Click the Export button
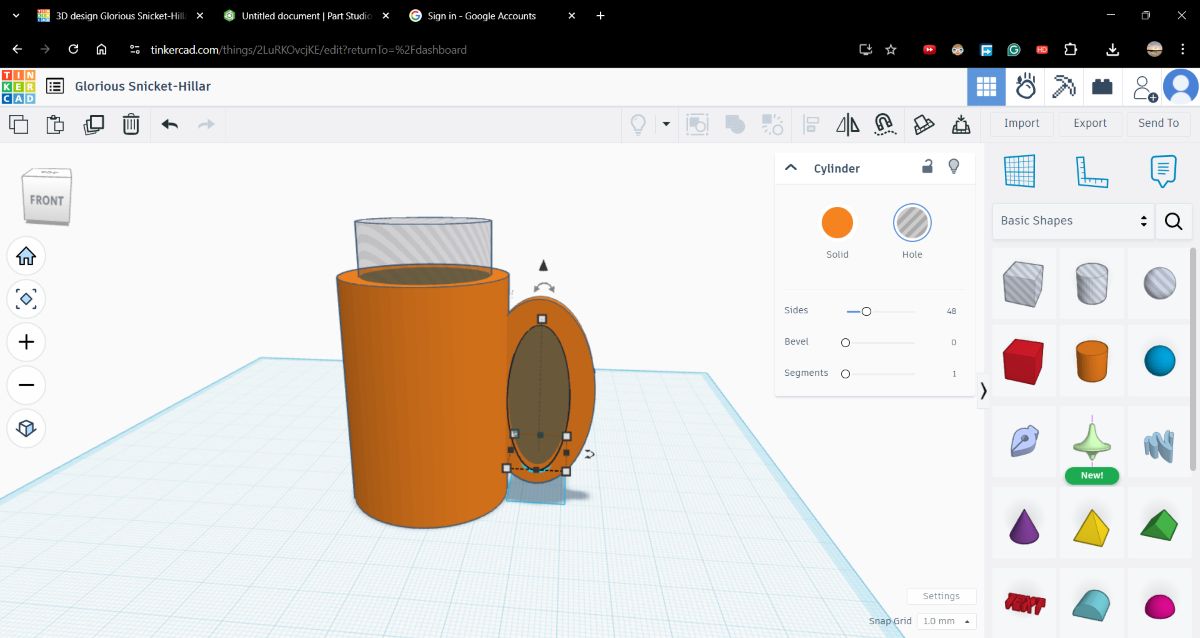The image size is (1200, 638). pyautogui.click(x=1089, y=122)
